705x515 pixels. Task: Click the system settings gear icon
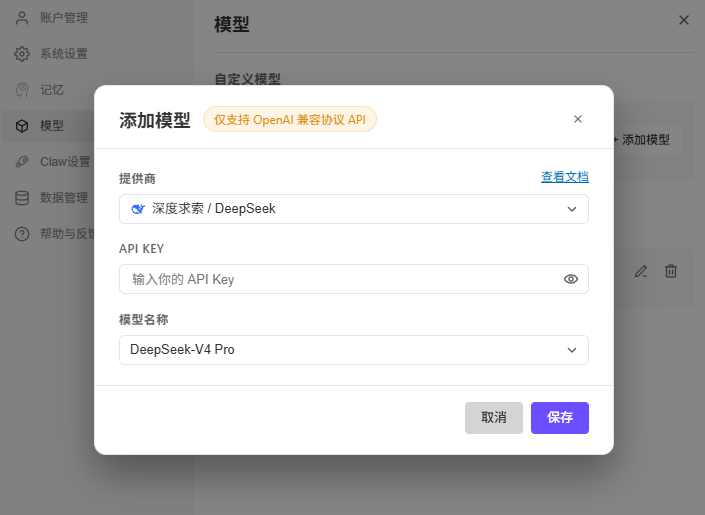22,54
